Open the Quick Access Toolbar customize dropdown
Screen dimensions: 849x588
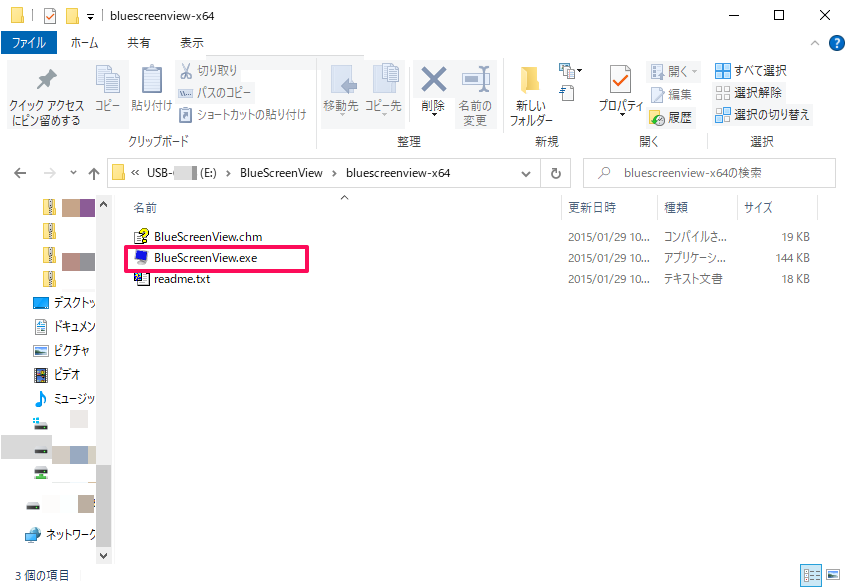coord(90,17)
